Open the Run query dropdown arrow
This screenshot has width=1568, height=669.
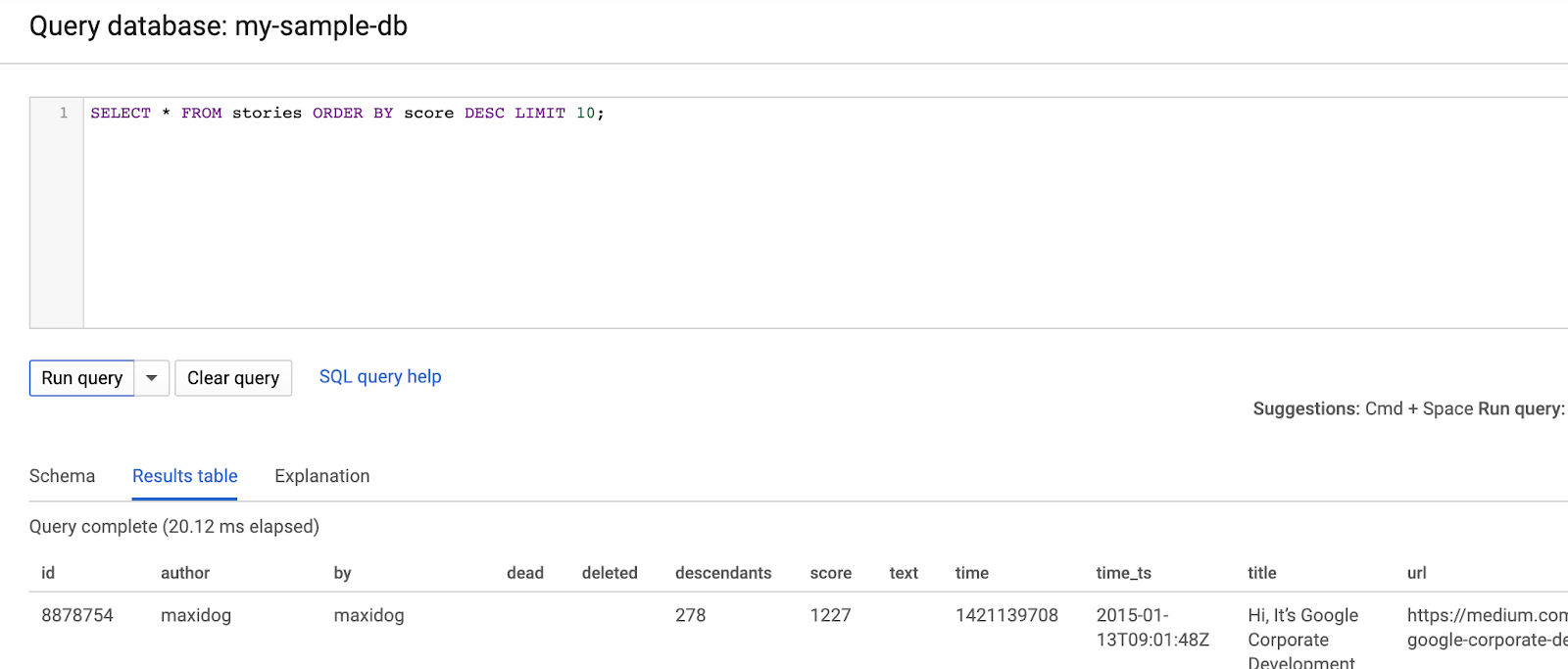152,378
